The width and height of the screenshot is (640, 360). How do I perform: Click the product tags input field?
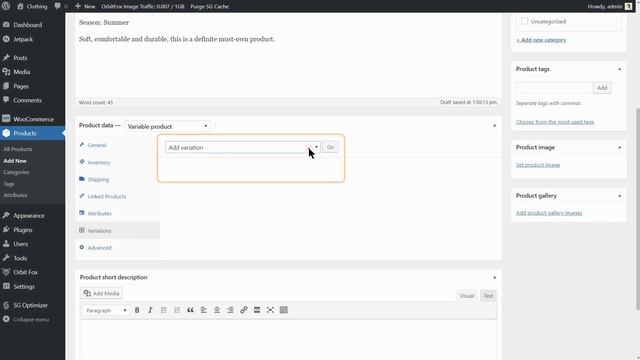tap(553, 88)
